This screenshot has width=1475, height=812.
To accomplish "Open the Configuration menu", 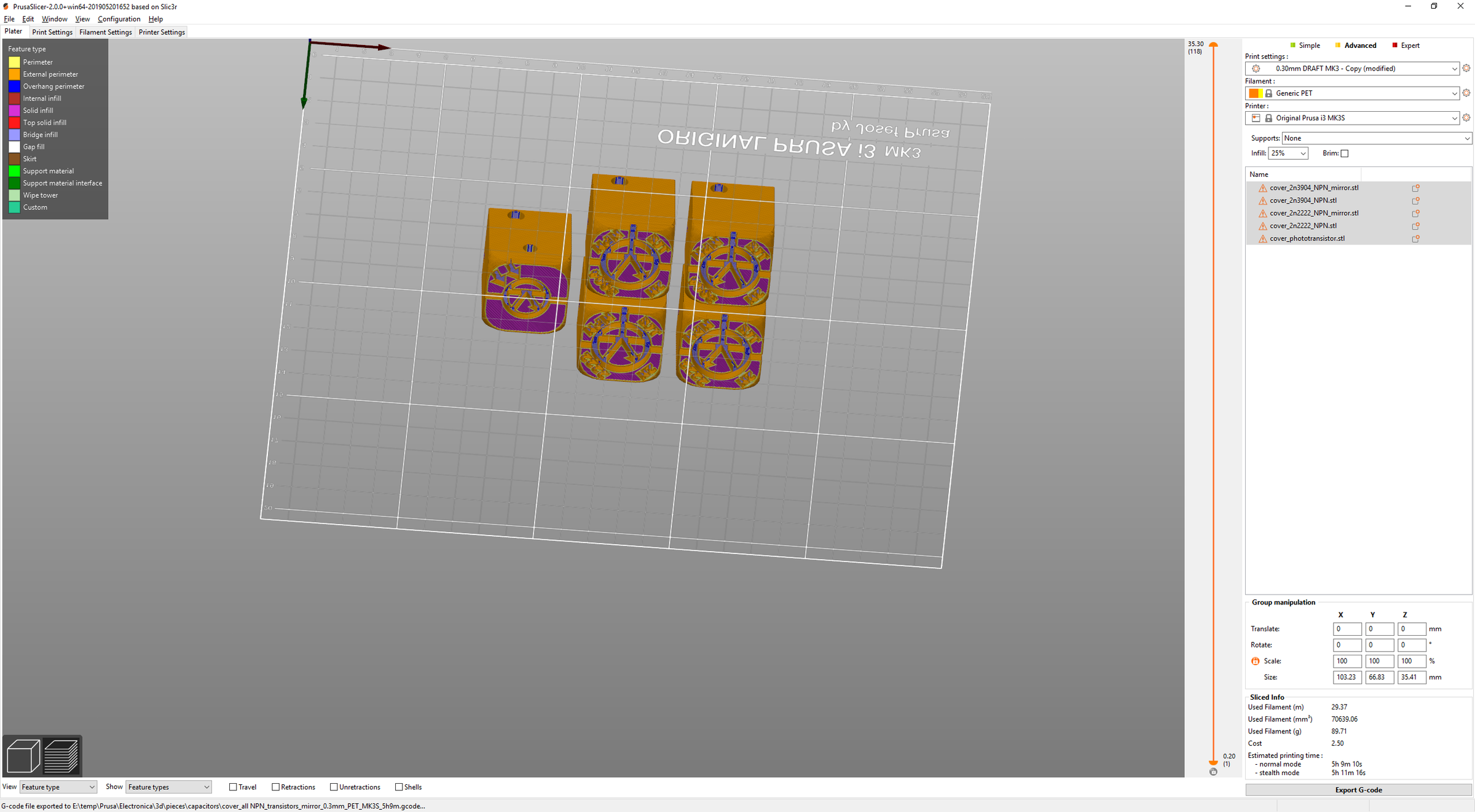I will (119, 19).
